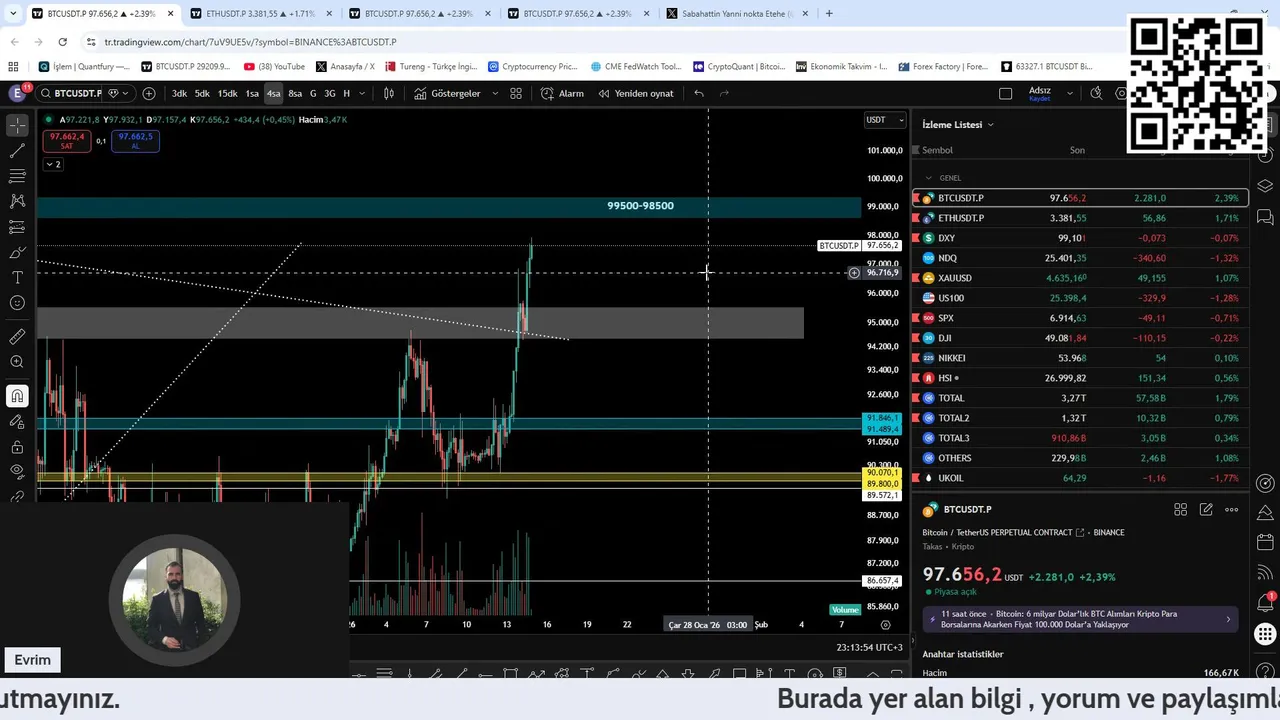Select DXY row in watchlist
The height and width of the screenshot is (720, 1280).
[x=1081, y=238]
